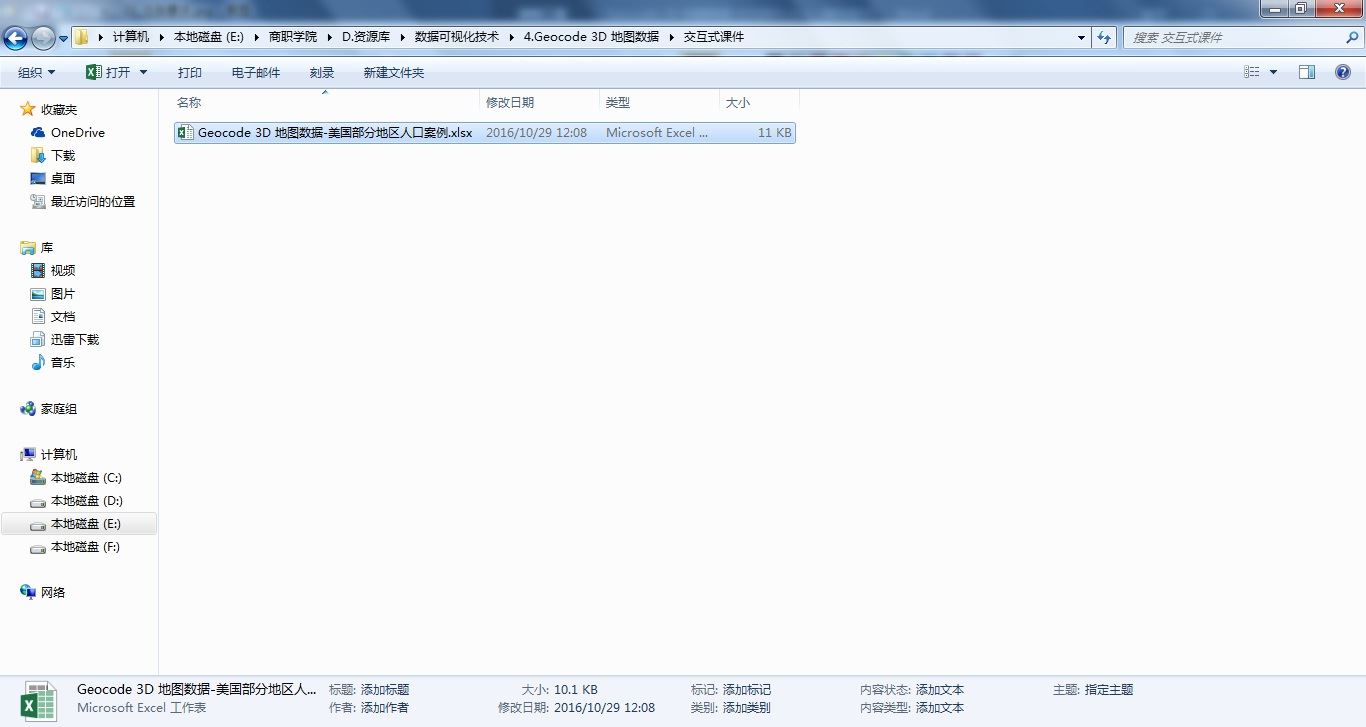The height and width of the screenshot is (727, 1366).
Task: Click the folder icon in the address bar
Action: coord(82,37)
